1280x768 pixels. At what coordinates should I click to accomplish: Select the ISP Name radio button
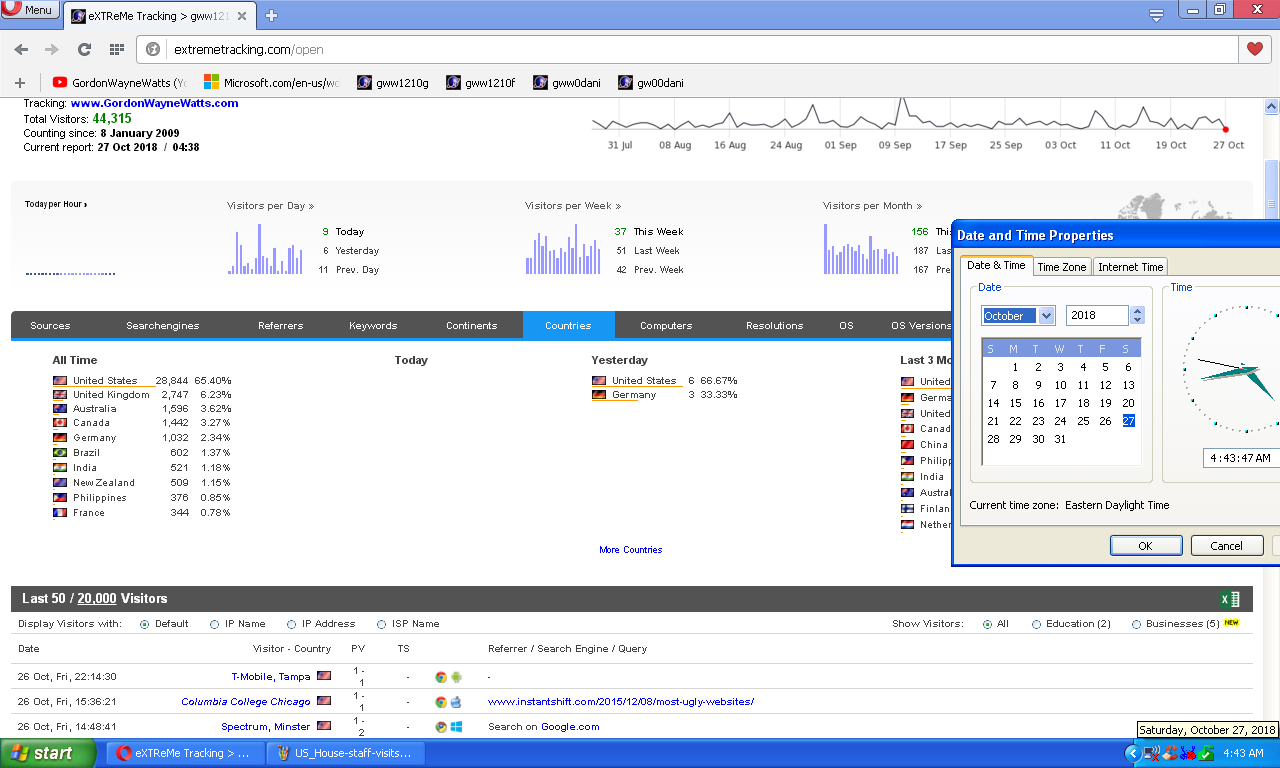382,624
